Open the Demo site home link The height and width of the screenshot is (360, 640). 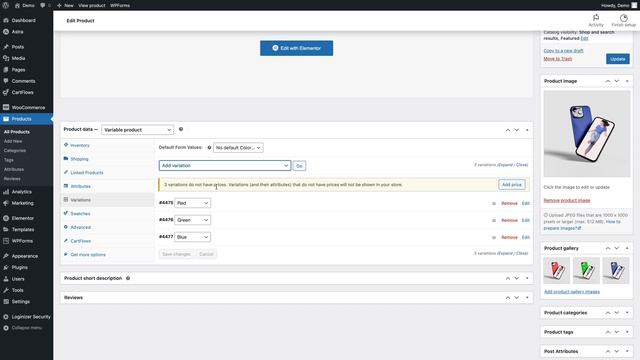click(24, 5)
